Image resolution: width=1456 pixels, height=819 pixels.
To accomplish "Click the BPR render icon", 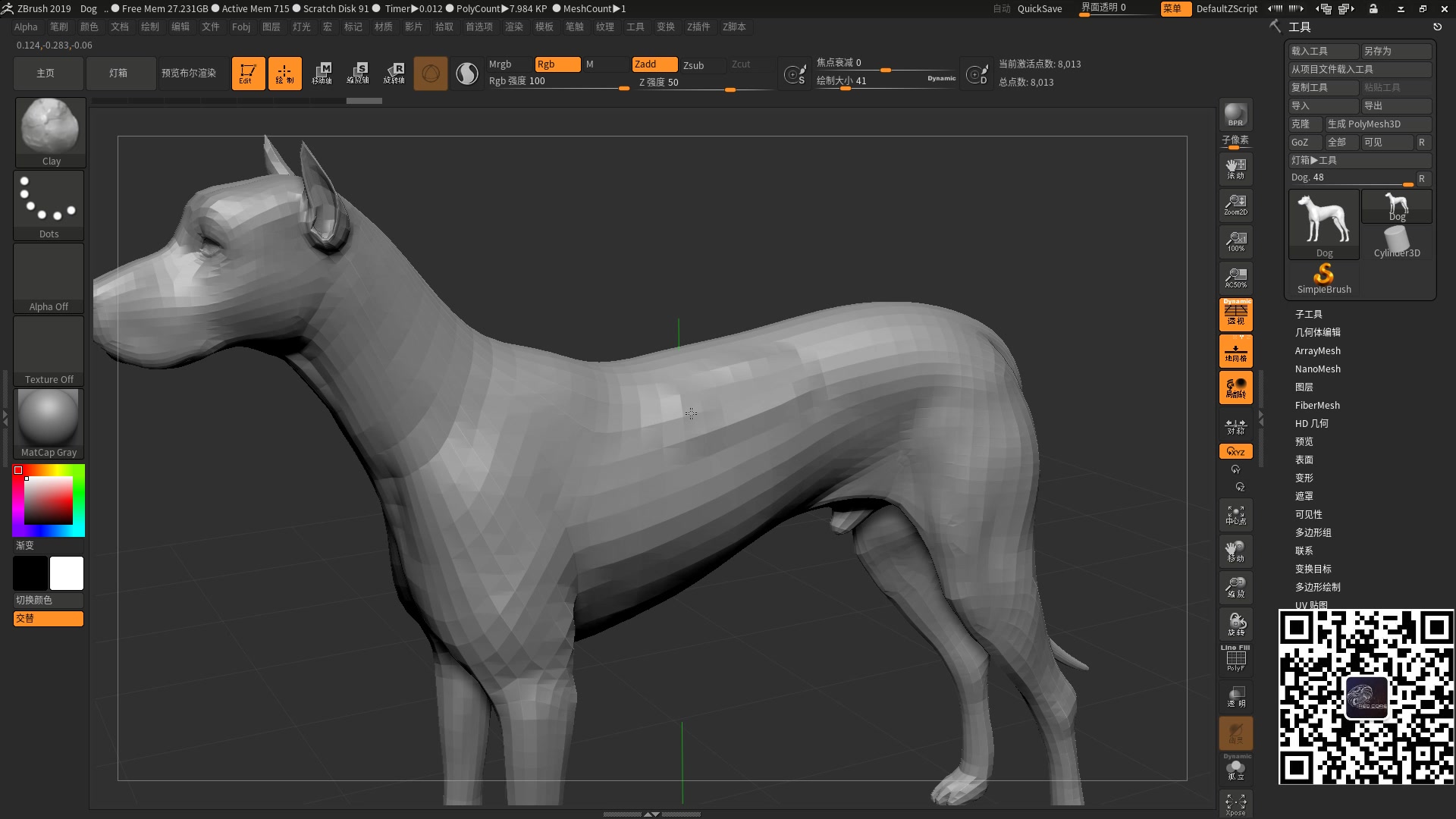I will (x=1235, y=115).
